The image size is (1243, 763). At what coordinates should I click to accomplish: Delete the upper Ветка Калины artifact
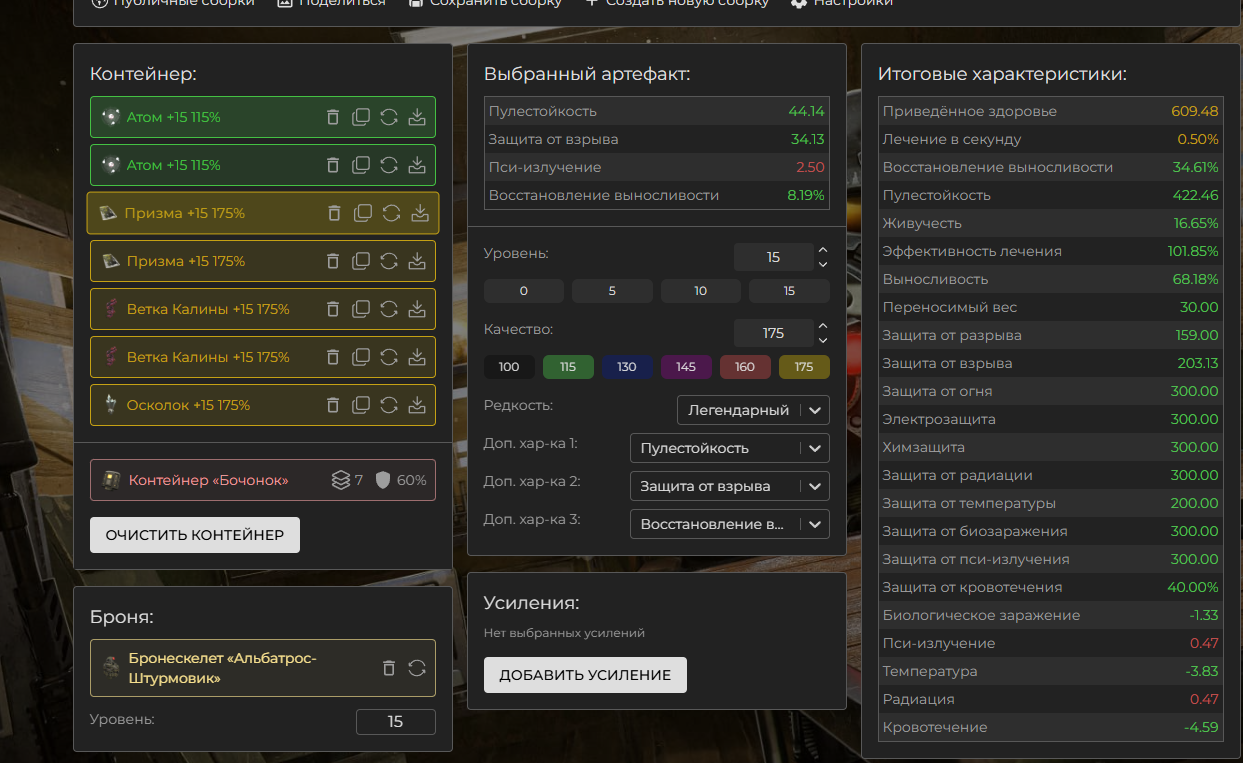333,309
